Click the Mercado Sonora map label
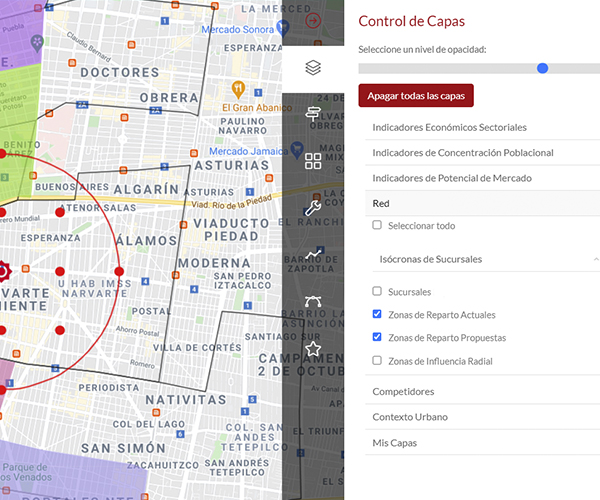Viewport: 600px width, 500px height. pos(238,29)
